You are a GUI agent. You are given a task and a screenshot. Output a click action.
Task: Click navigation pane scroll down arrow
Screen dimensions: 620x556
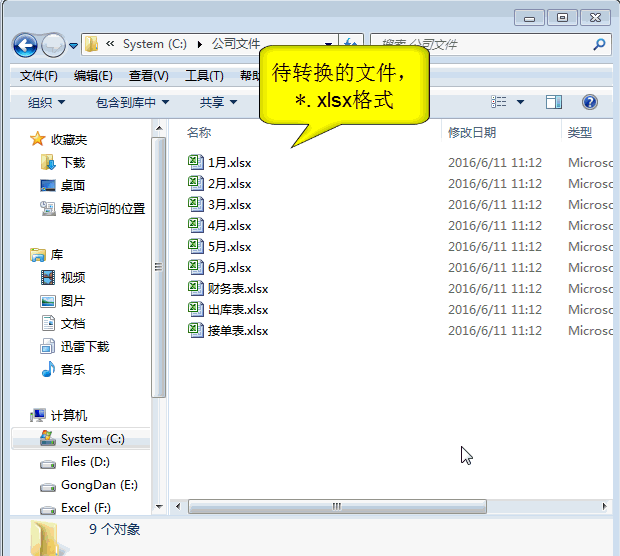coord(159,507)
